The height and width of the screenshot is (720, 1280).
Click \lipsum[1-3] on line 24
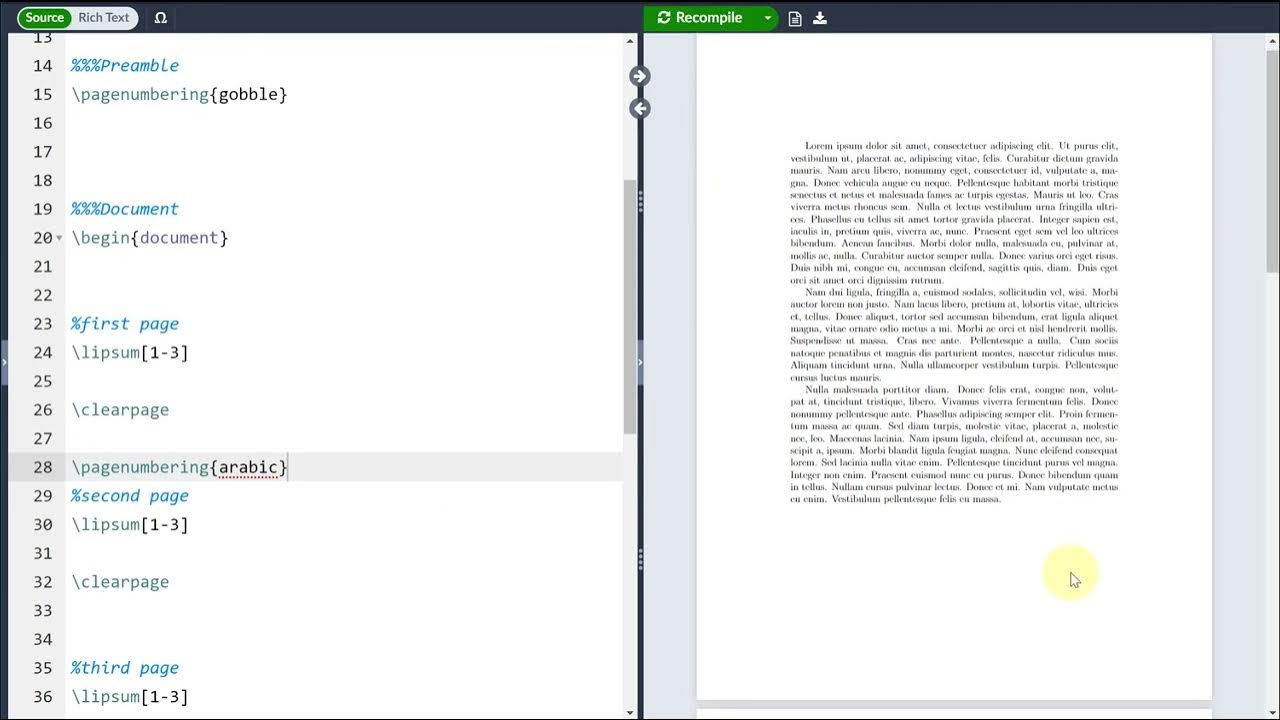click(129, 352)
